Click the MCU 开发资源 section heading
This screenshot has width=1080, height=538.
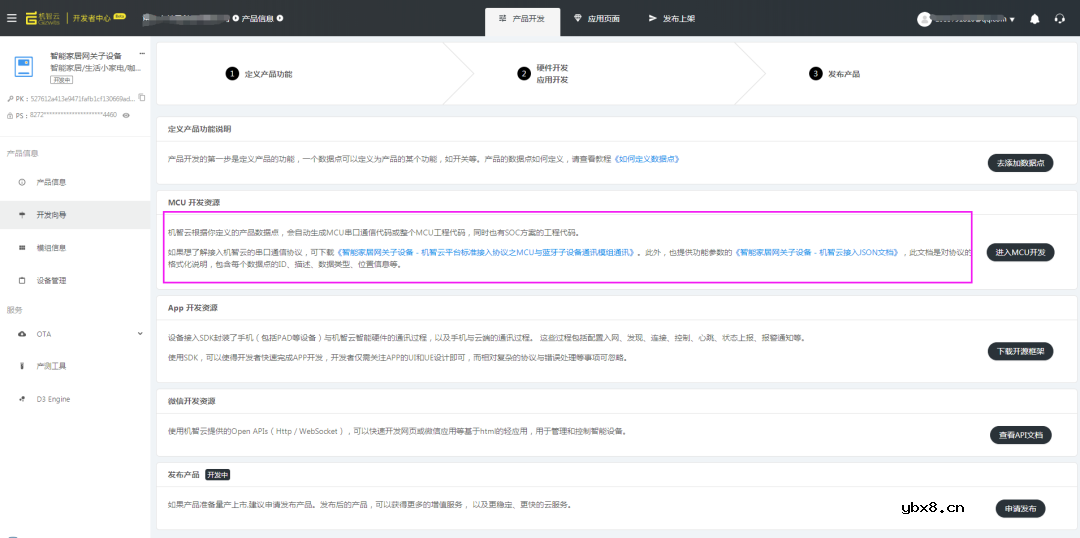(x=194, y=203)
